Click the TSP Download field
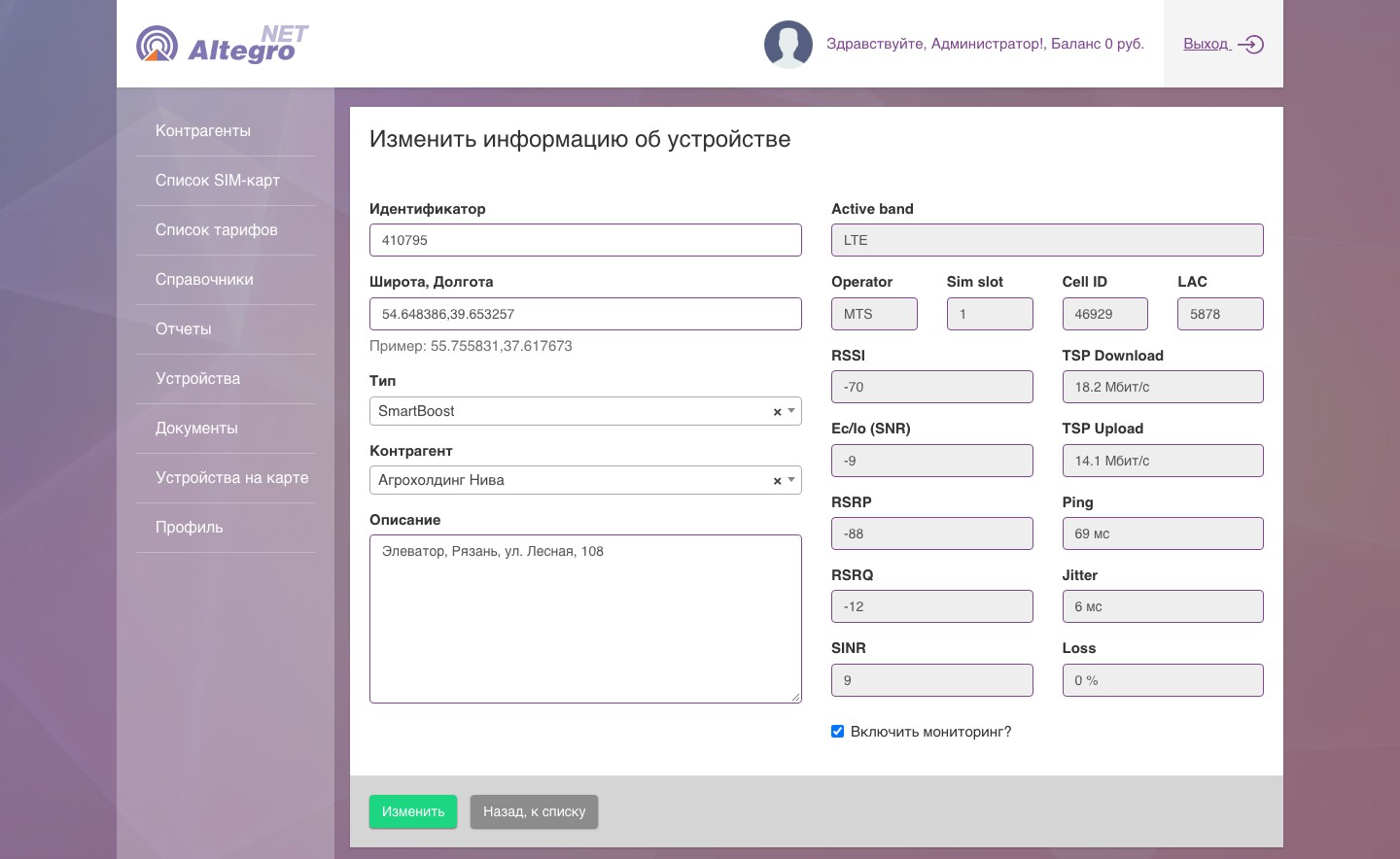1400x859 pixels. (x=1163, y=387)
